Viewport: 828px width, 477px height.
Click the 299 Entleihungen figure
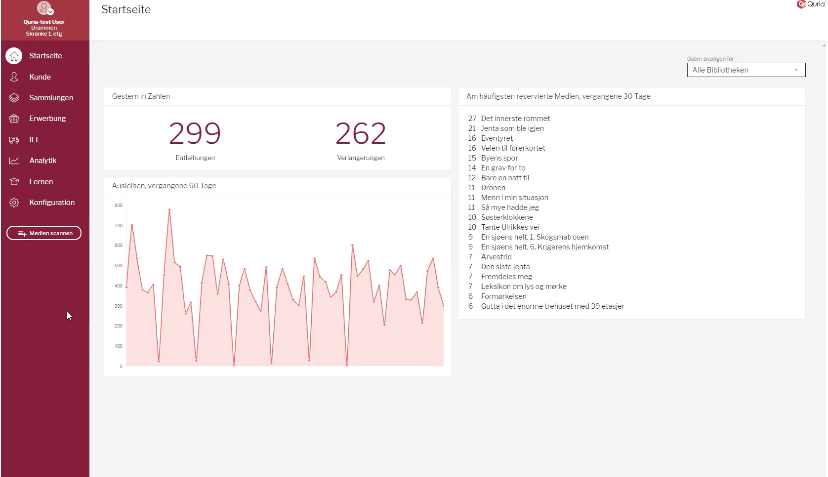point(194,134)
